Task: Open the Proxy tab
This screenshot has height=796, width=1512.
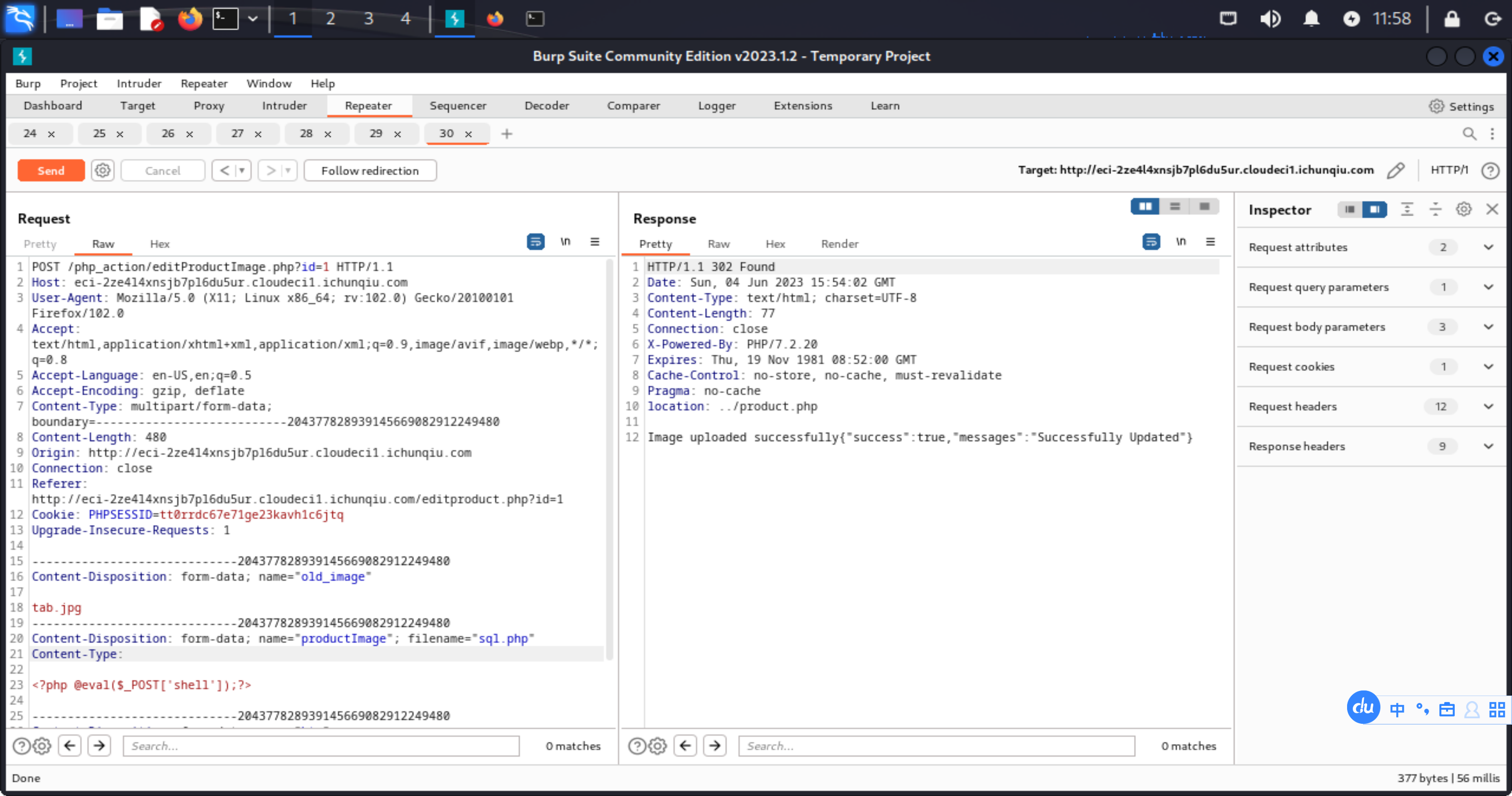Action: coord(209,106)
